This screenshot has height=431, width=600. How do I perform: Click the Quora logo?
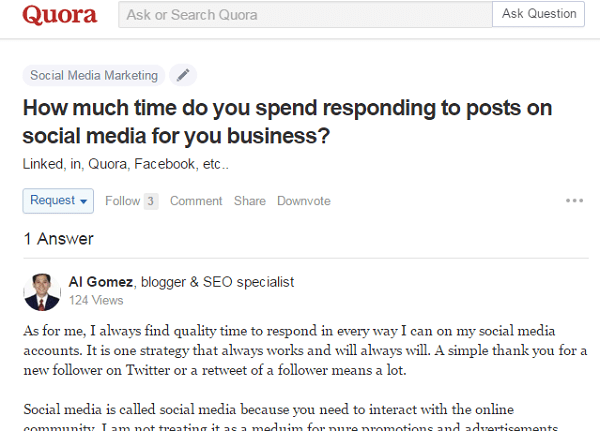60,15
